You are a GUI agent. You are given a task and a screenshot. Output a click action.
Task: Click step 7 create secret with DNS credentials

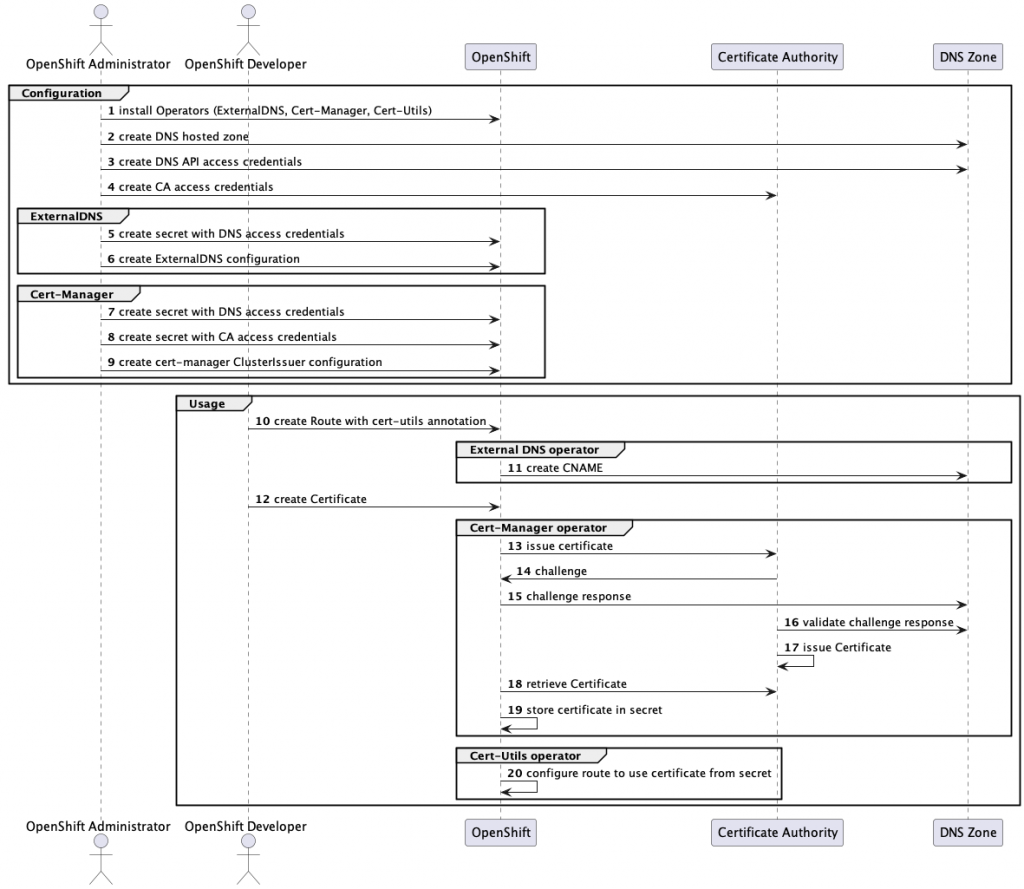(x=225, y=312)
